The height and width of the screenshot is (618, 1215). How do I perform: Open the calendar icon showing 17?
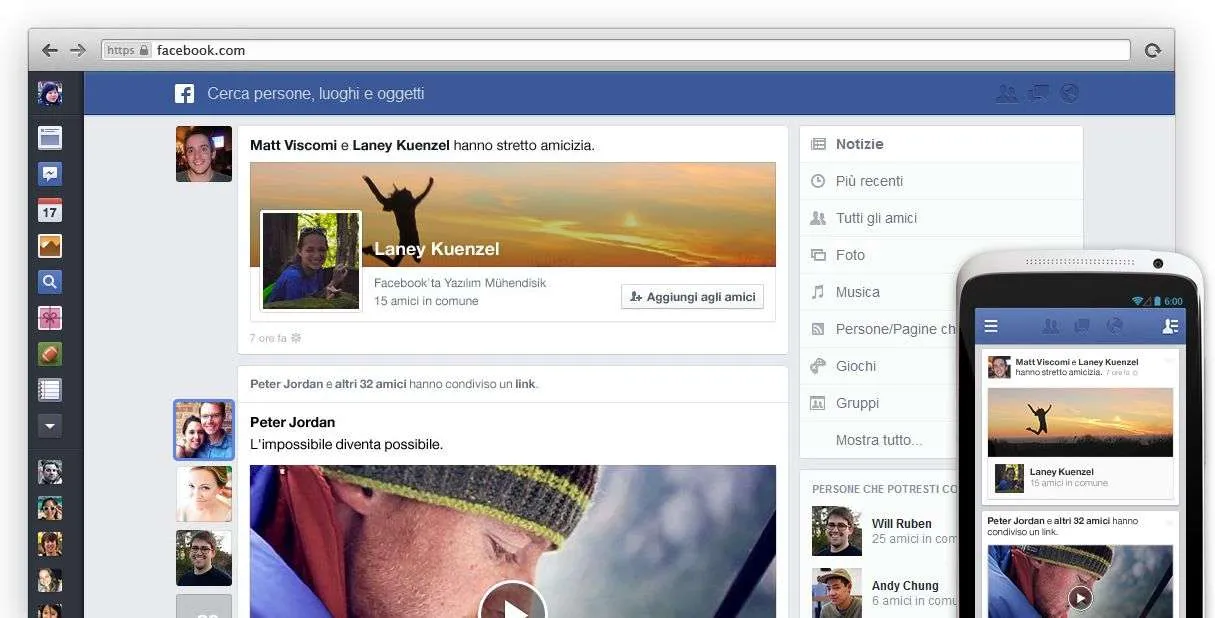pos(50,209)
